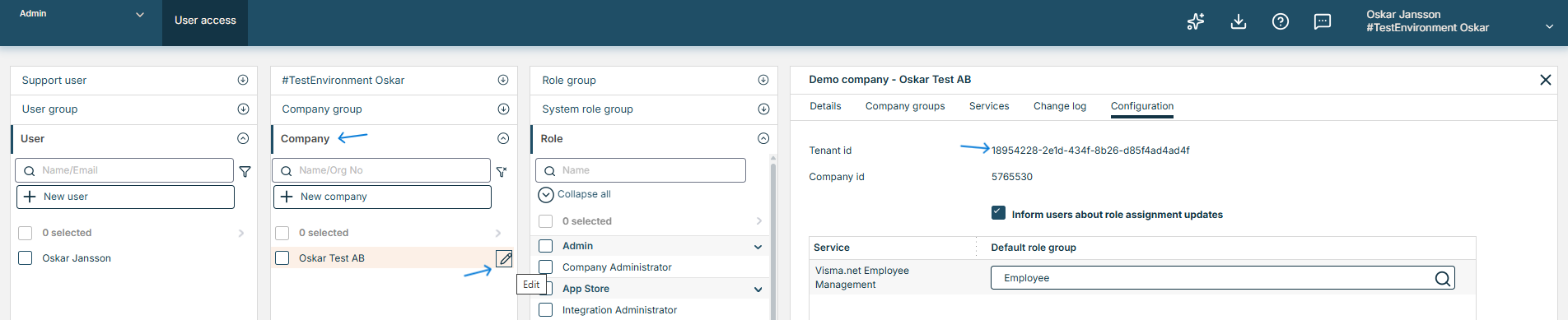Expand the User group section

[x=243, y=109]
